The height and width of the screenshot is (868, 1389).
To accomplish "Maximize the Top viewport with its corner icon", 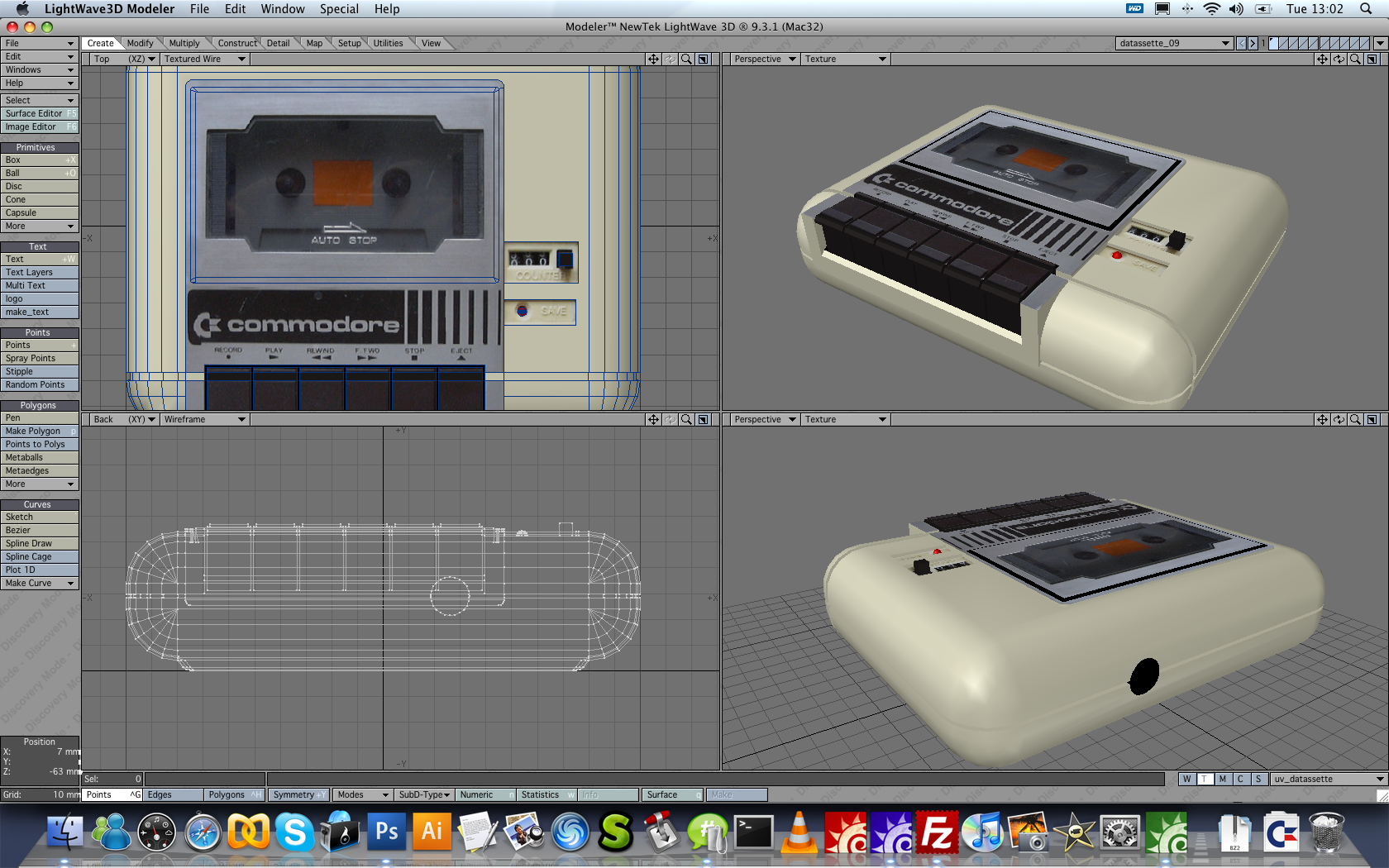I will (703, 59).
